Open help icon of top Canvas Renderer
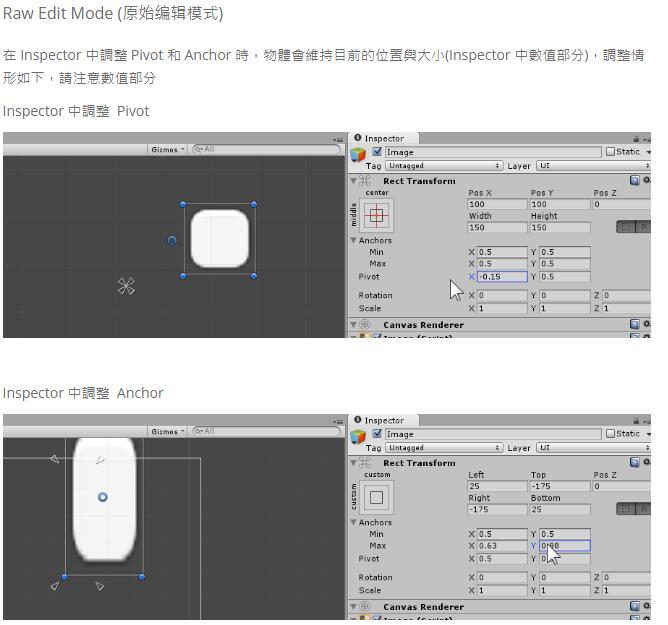668x625 pixels. coord(634,324)
